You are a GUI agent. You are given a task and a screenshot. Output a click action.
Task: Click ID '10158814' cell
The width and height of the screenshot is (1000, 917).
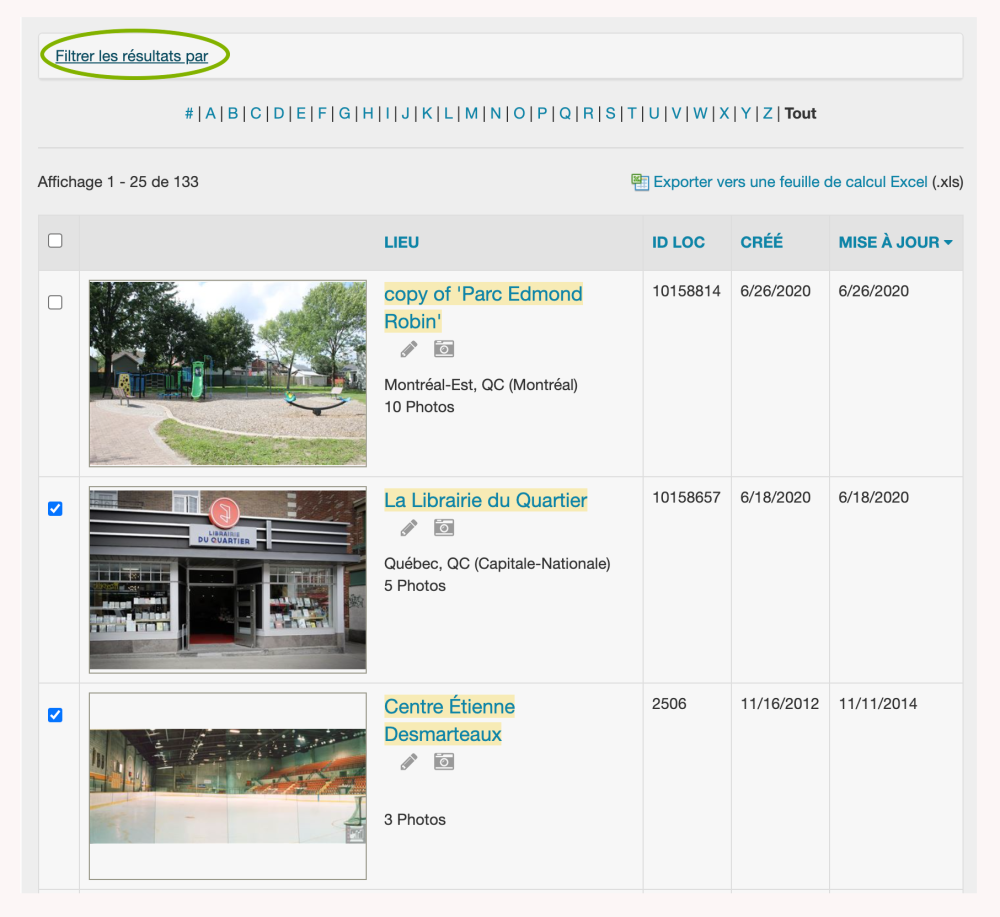686,291
